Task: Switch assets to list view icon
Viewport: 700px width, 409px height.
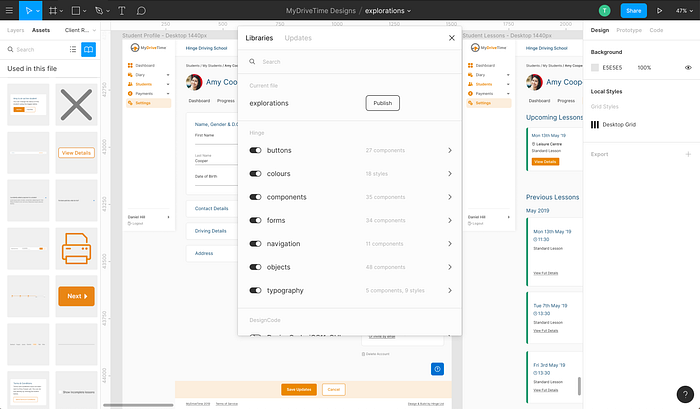Action: coord(73,49)
